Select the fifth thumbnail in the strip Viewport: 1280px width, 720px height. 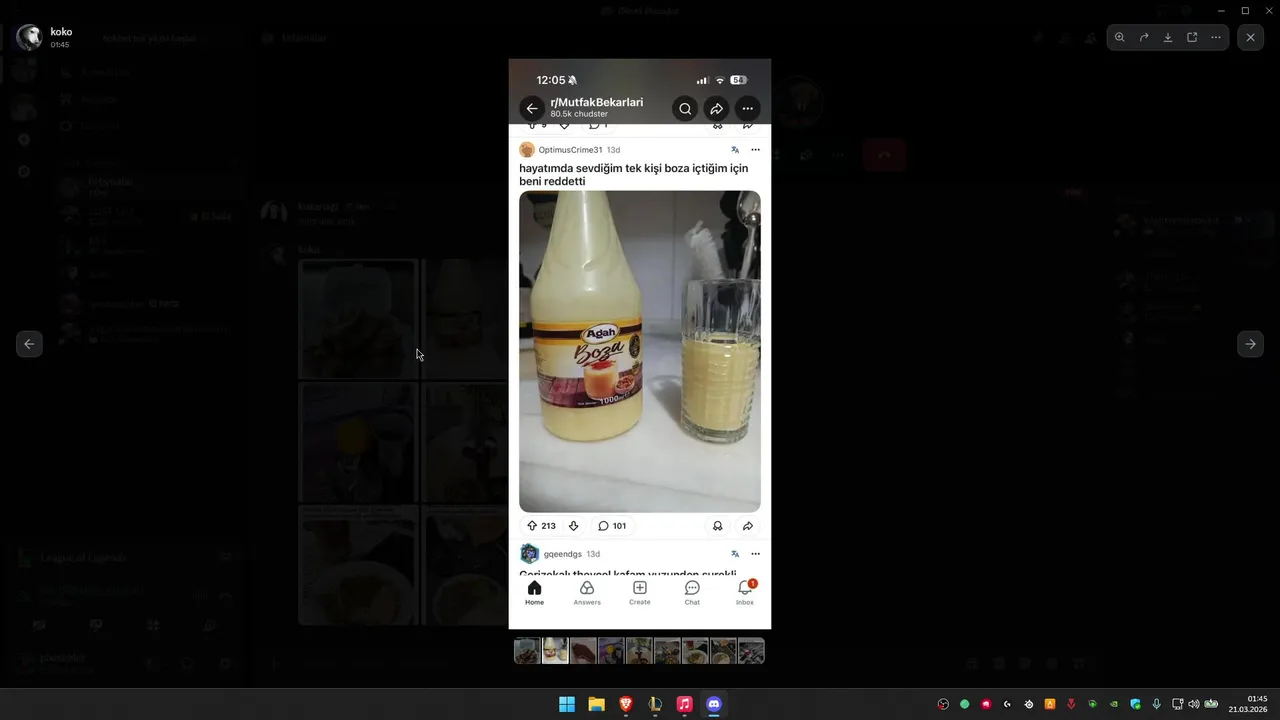pos(639,651)
